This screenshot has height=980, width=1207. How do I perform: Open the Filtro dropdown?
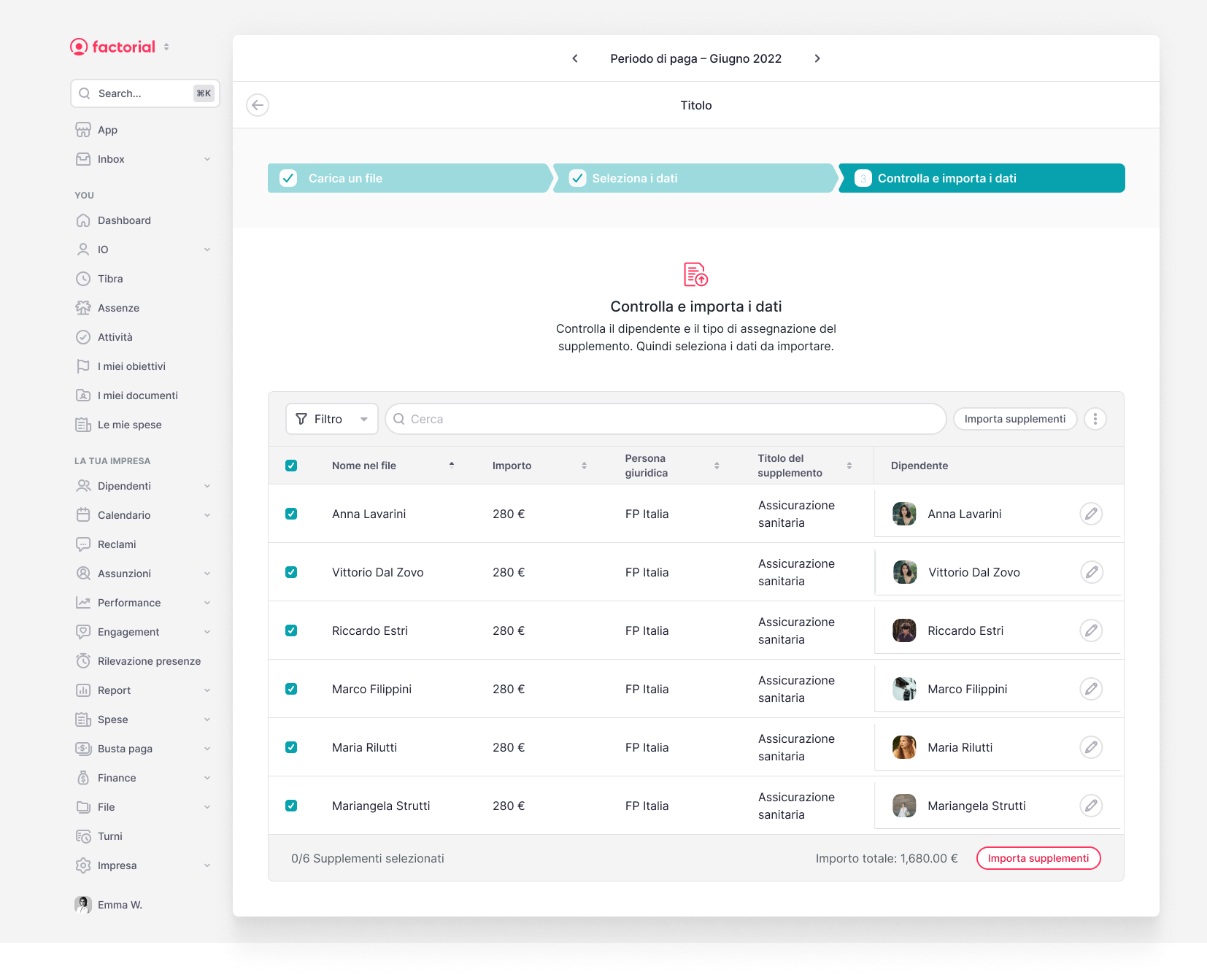332,419
